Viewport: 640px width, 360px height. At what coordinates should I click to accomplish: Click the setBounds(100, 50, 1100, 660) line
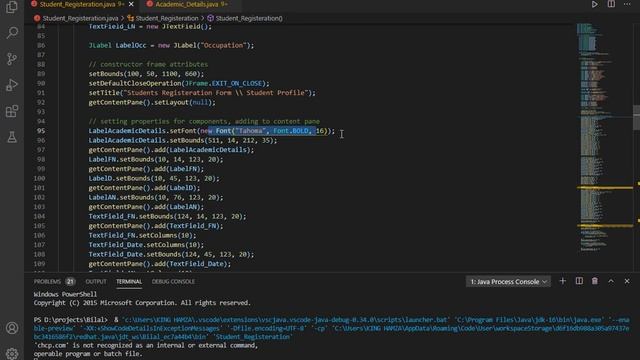click(146, 74)
